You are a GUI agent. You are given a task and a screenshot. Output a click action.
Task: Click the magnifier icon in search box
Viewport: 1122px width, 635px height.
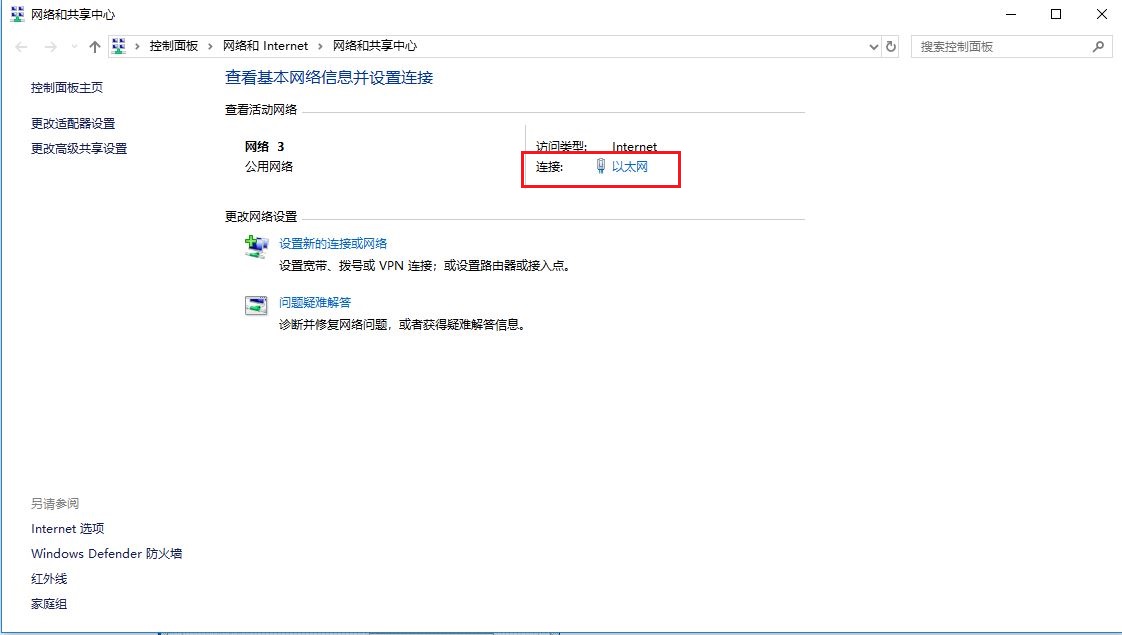(1098, 47)
